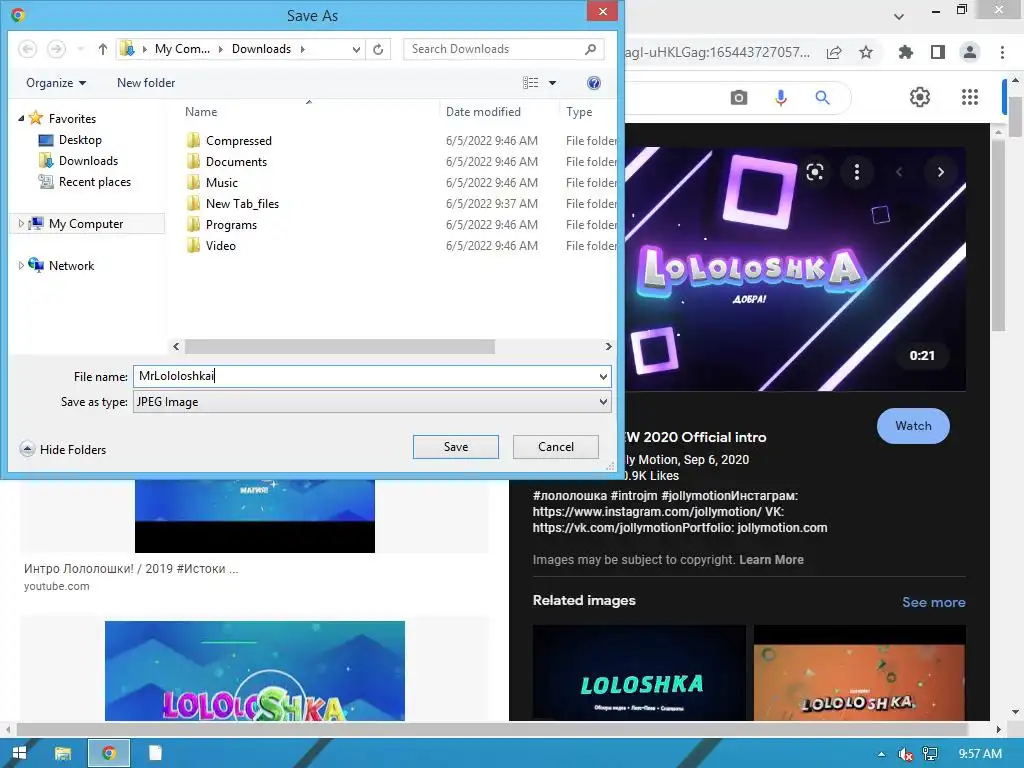1024x768 pixels.
Task: Refresh the Downloads folder listing
Action: tap(378, 49)
